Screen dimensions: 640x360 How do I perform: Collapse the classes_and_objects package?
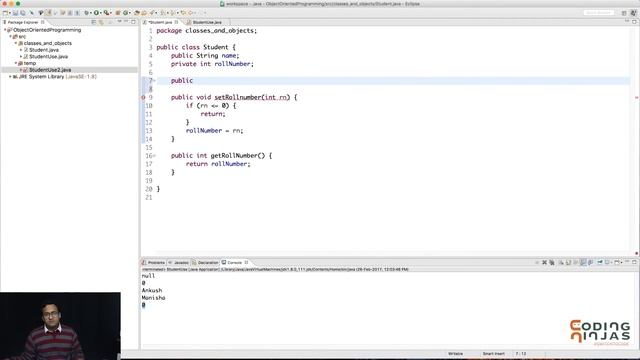[16, 43]
